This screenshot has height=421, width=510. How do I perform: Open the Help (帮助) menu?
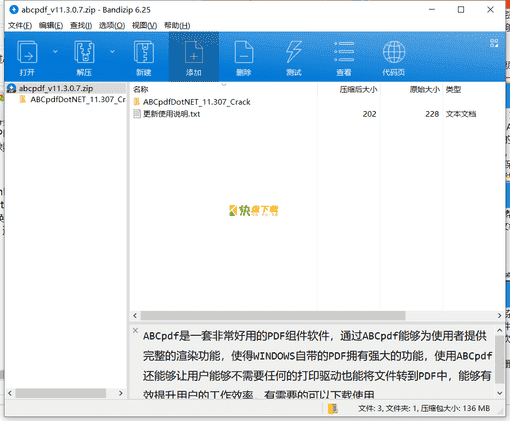click(x=177, y=25)
